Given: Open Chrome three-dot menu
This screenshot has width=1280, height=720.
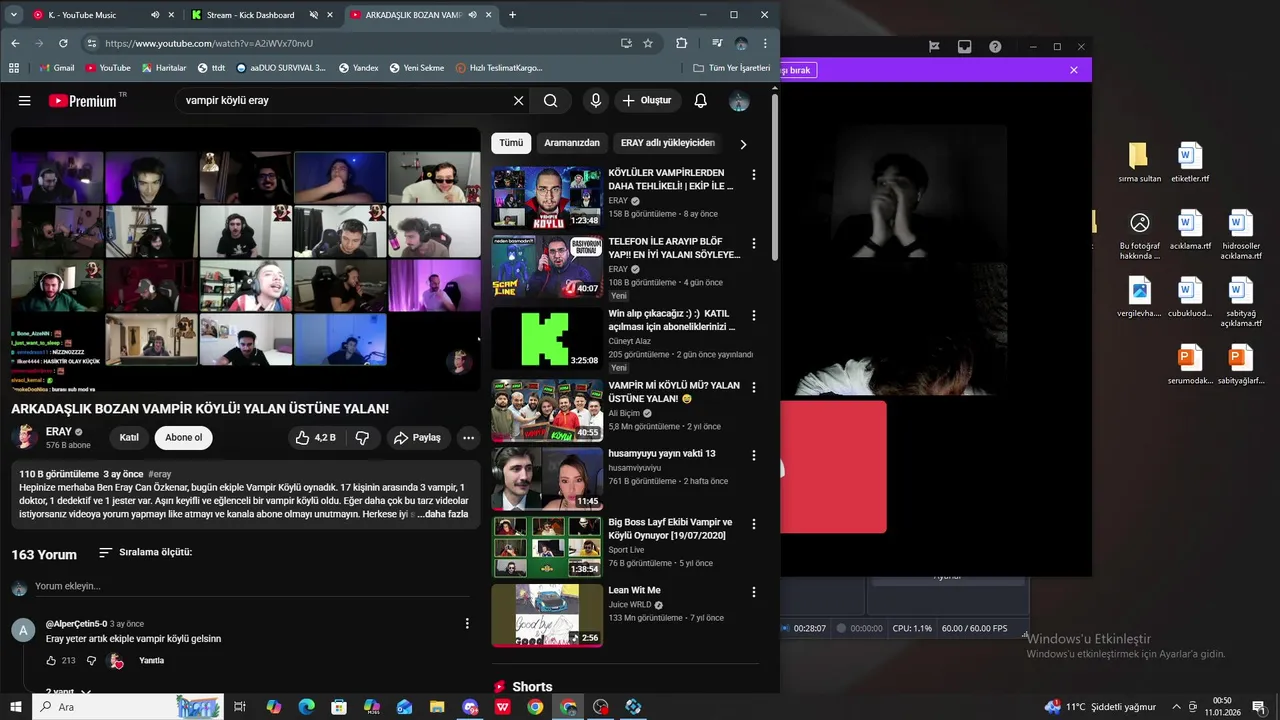Looking at the screenshot, I should (765, 44).
